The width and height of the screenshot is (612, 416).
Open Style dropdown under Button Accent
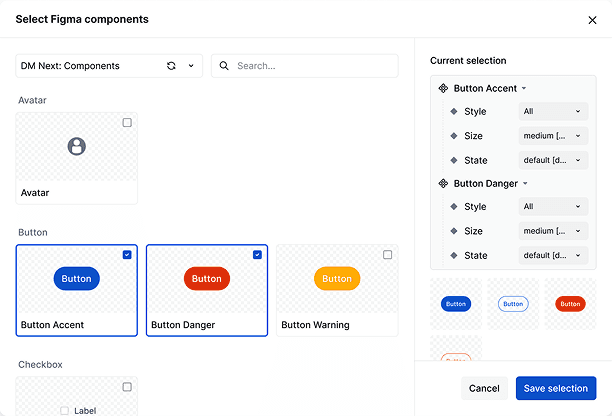(552, 111)
